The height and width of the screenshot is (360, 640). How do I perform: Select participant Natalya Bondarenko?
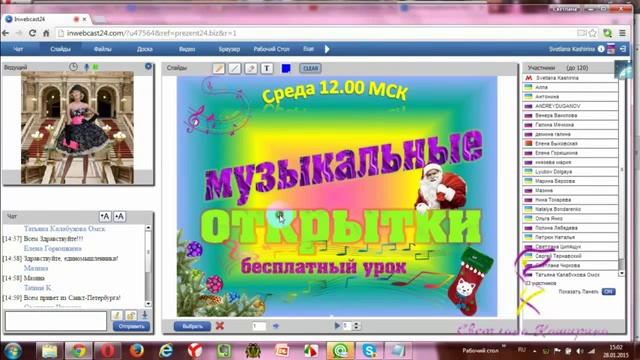pyautogui.click(x=570, y=209)
